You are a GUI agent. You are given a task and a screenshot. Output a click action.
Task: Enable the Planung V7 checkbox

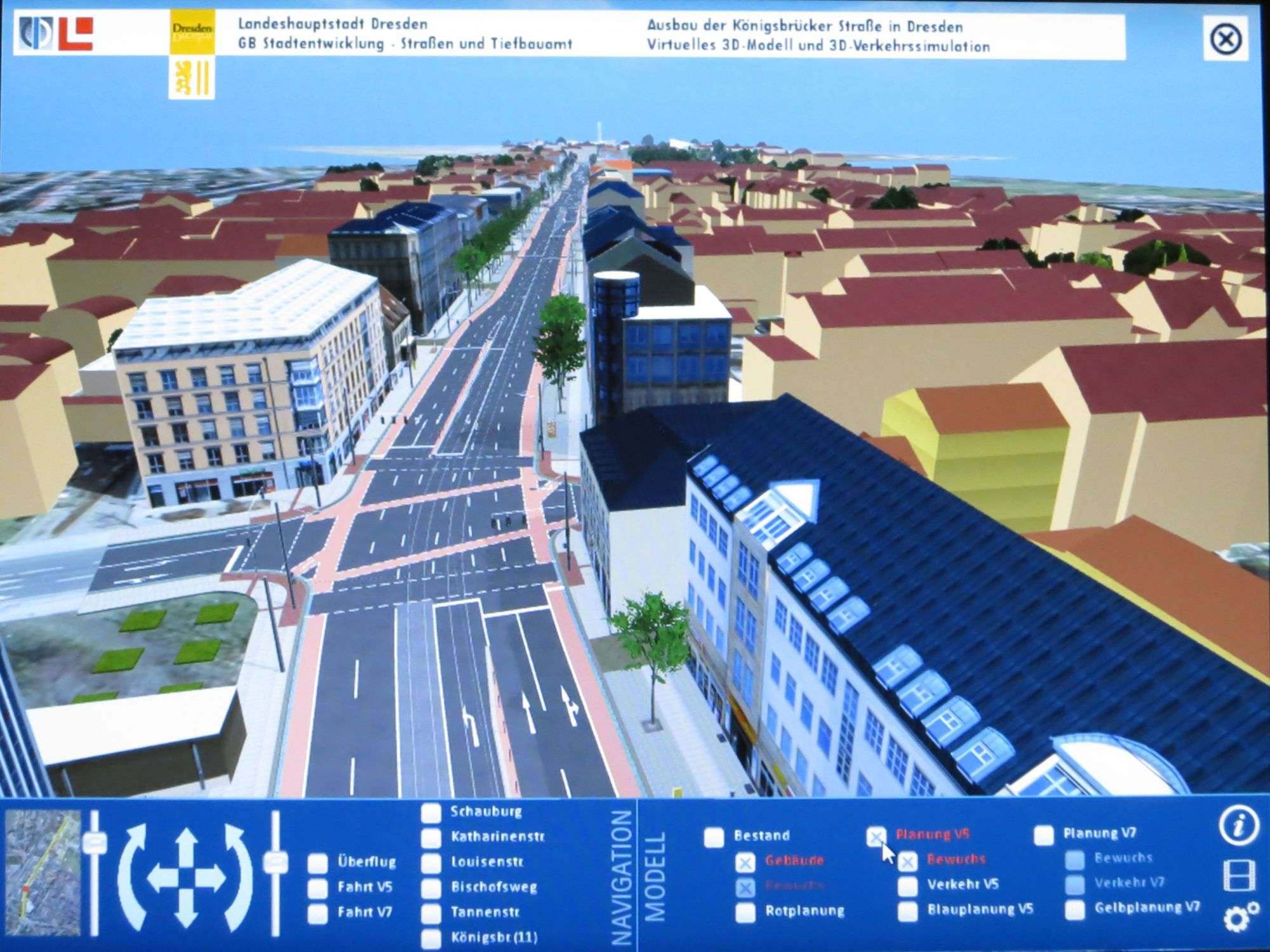coord(1043,836)
